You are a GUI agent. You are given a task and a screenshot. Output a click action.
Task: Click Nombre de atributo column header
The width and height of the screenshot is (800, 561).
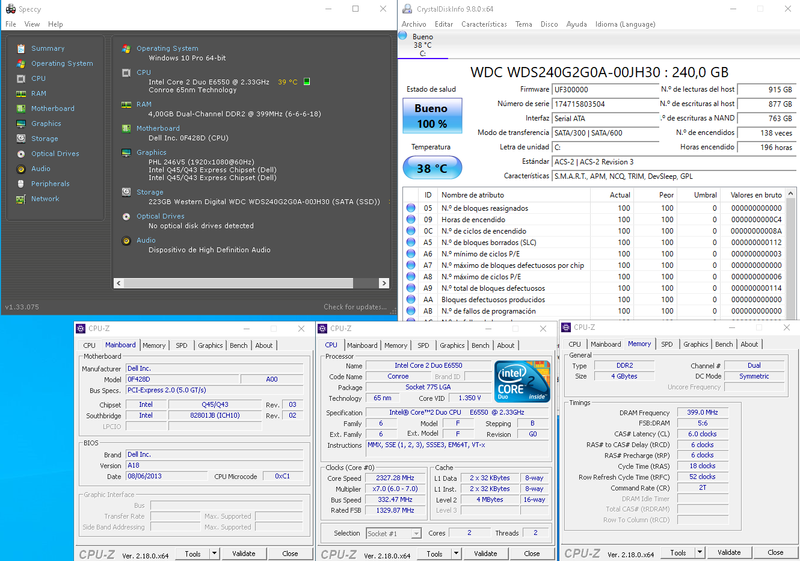[x=514, y=195]
